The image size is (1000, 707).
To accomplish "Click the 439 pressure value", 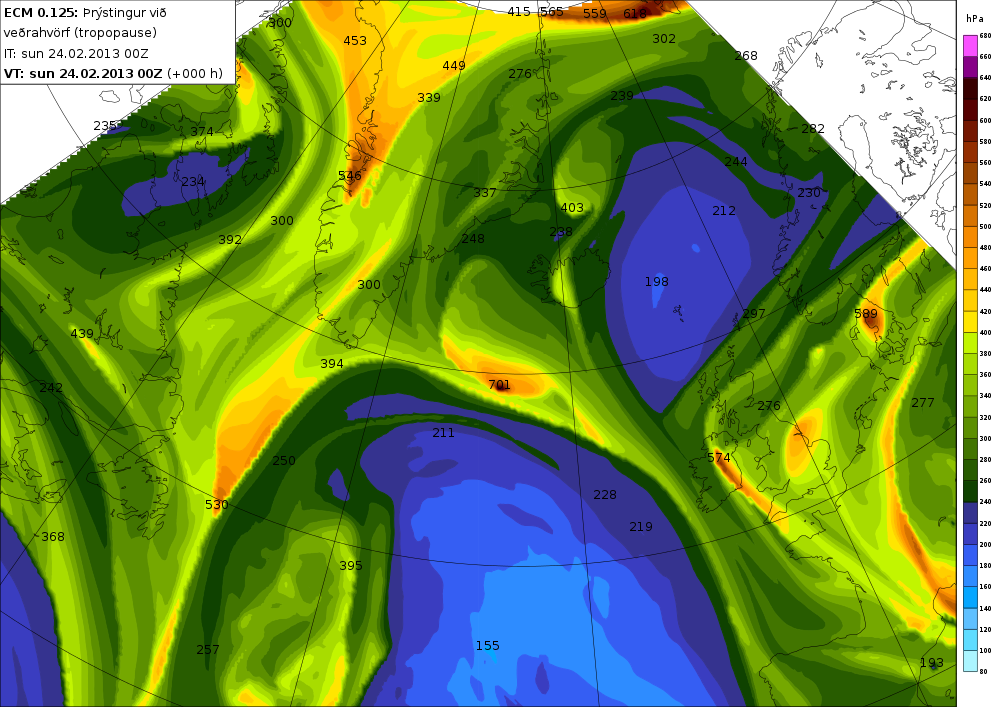I will pyautogui.click(x=82, y=333).
